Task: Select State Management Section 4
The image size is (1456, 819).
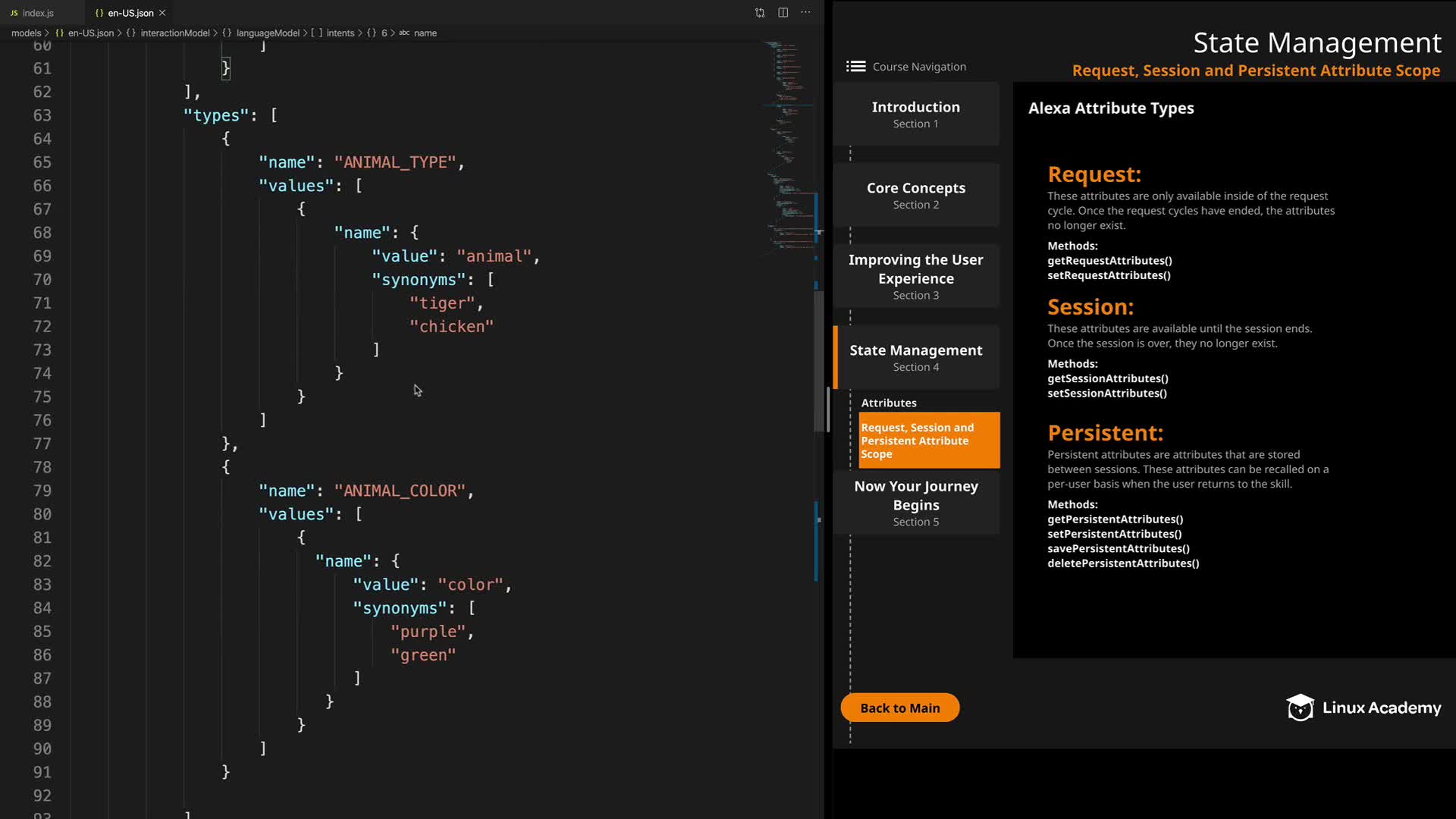Action: [915, 357]
